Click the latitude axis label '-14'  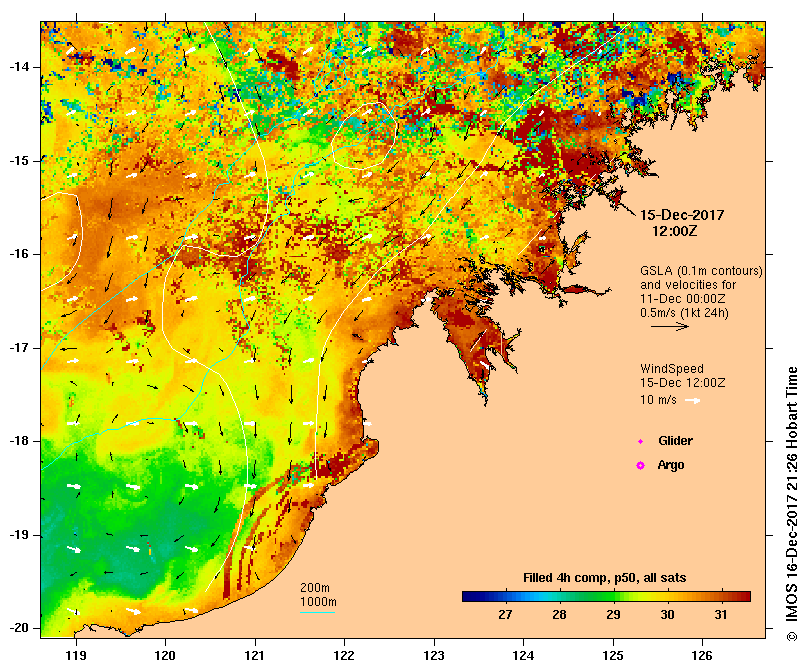(19, 67)
